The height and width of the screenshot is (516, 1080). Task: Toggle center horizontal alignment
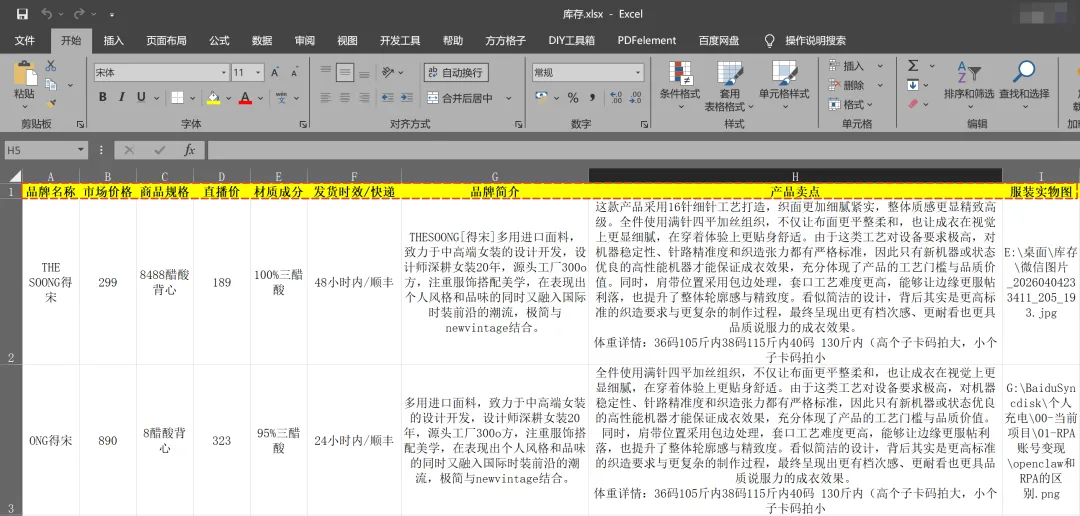(344, 97)
